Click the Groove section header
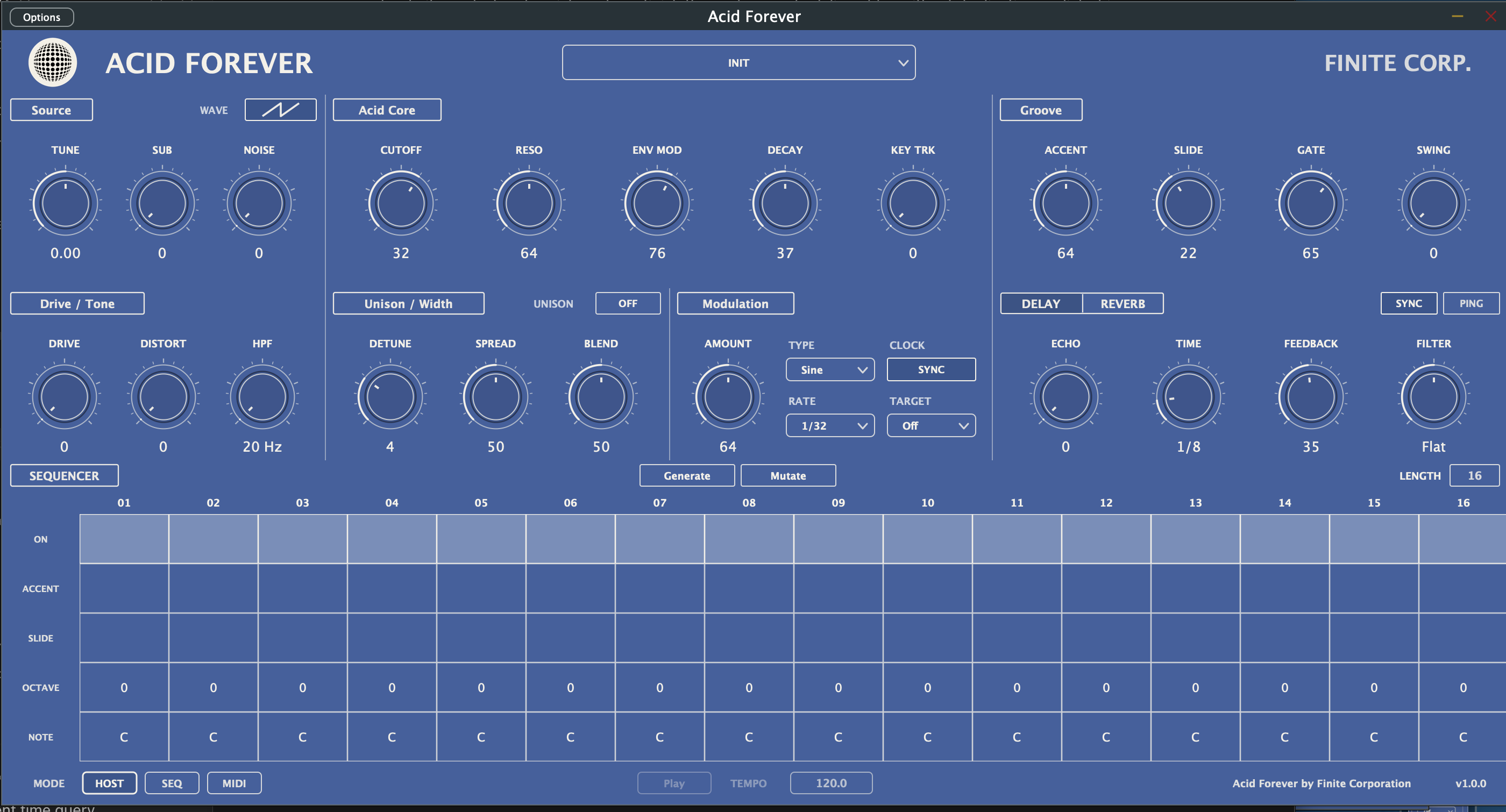Image resolution: width=1506 pixels, height=812 pixels. pyautogui.click(x=1041, y=110)
